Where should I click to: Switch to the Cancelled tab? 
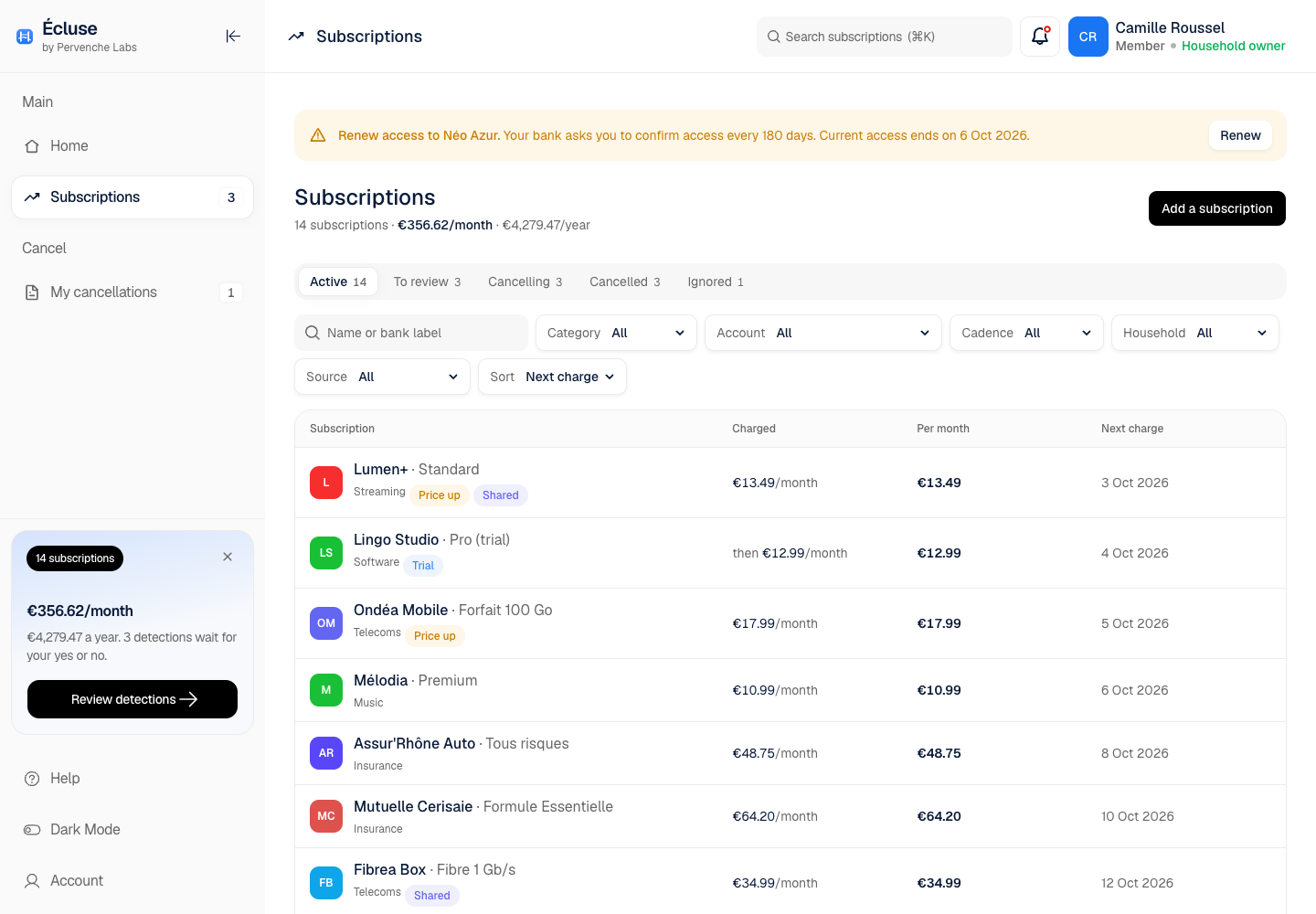tap(624, 282)
